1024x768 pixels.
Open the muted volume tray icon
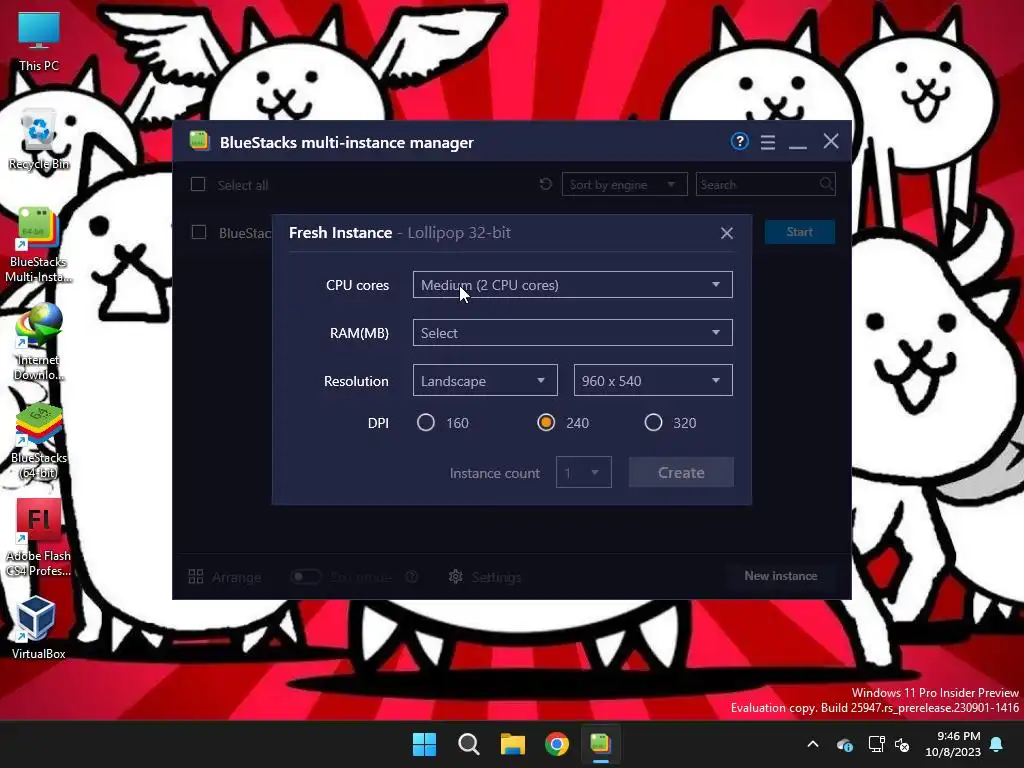[x=902, y=744]
